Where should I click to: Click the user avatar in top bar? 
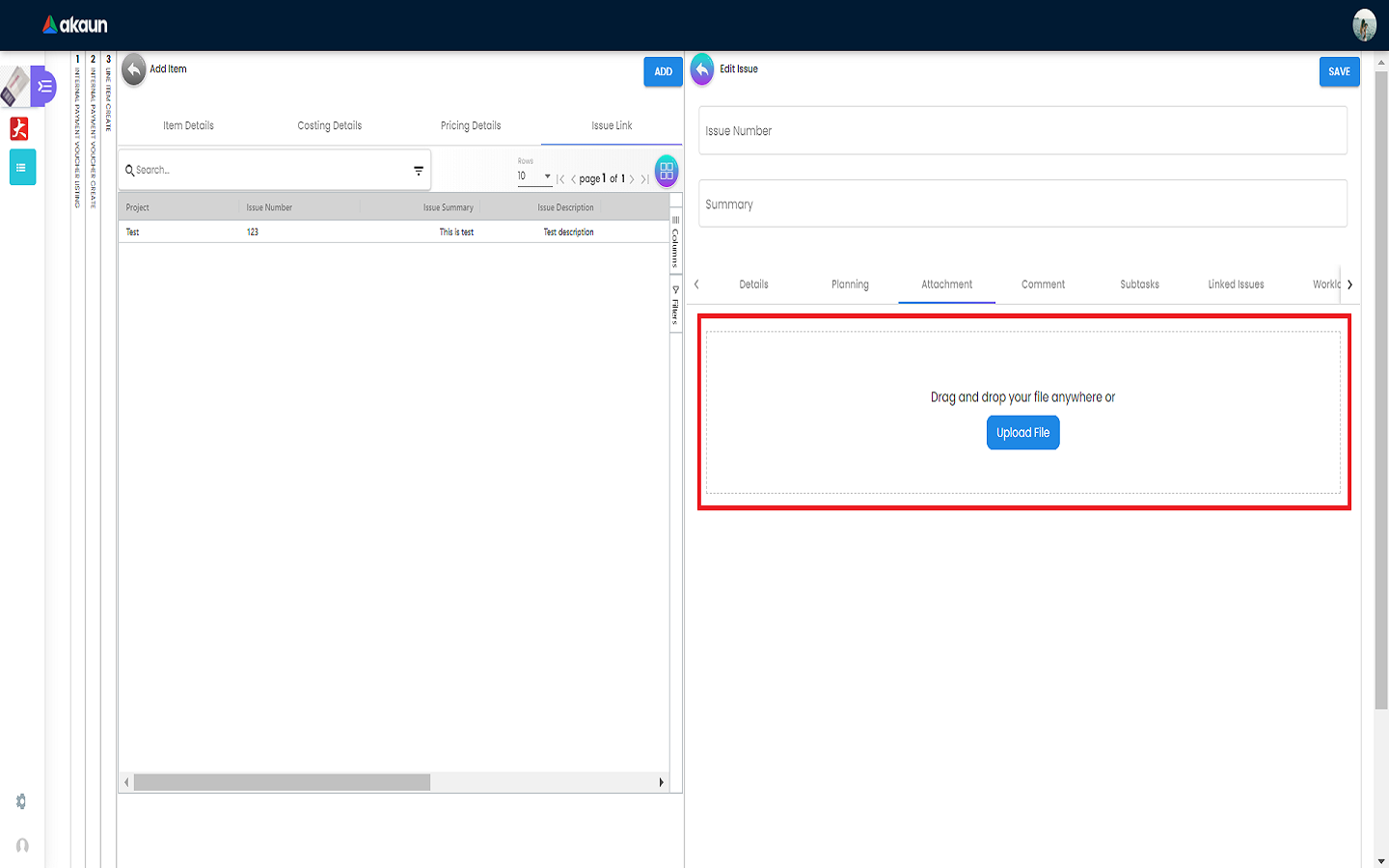point(1364,25)
